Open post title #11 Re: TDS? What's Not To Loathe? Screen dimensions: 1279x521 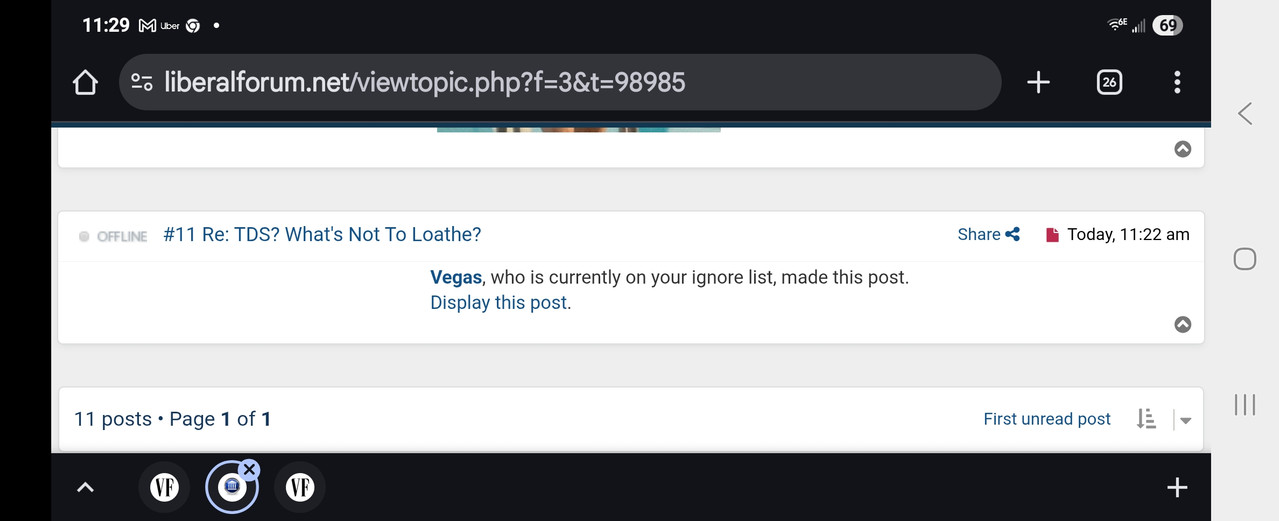tap(322, 234)
